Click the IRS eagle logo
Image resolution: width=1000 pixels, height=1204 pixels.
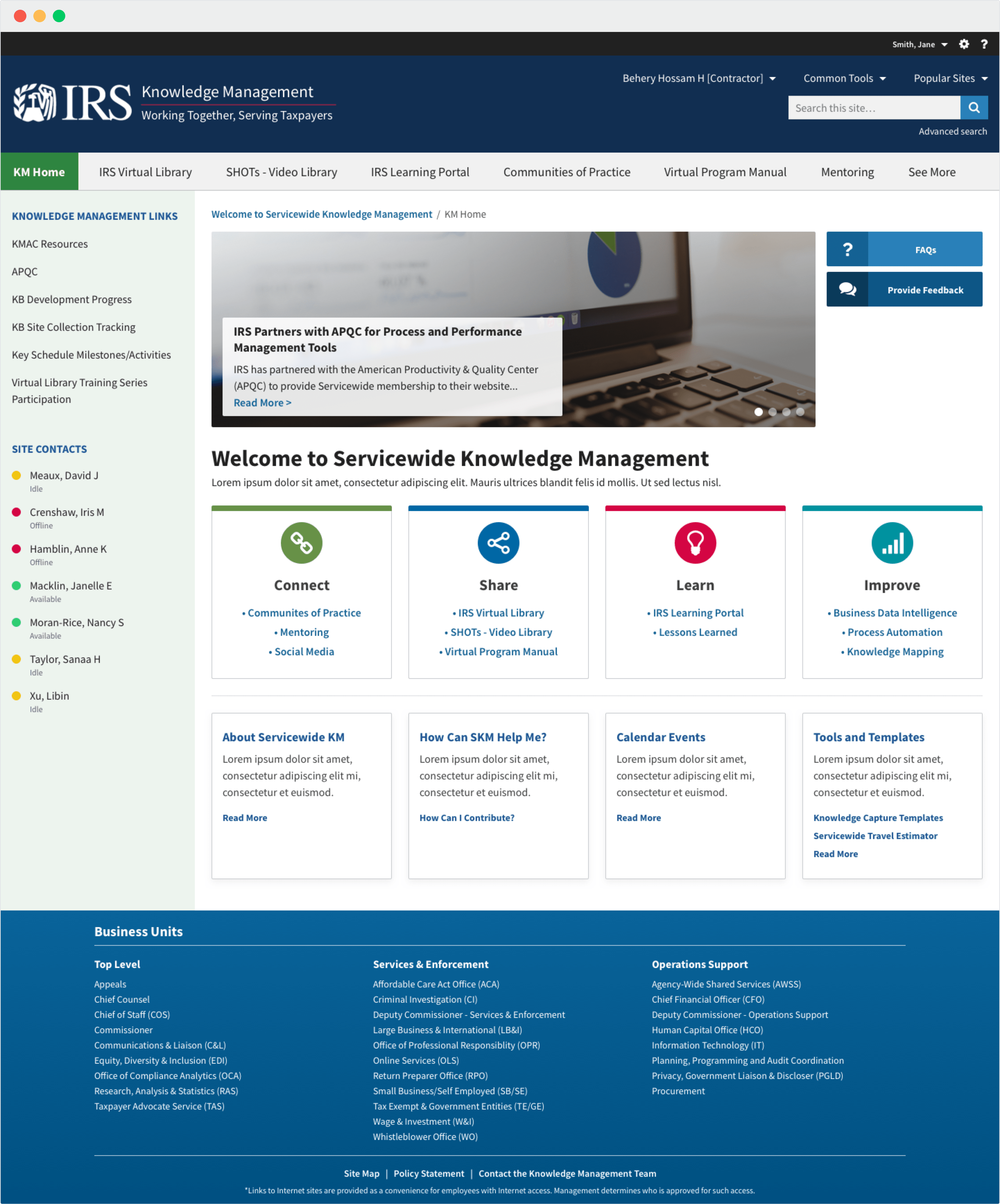coord(35,103)
